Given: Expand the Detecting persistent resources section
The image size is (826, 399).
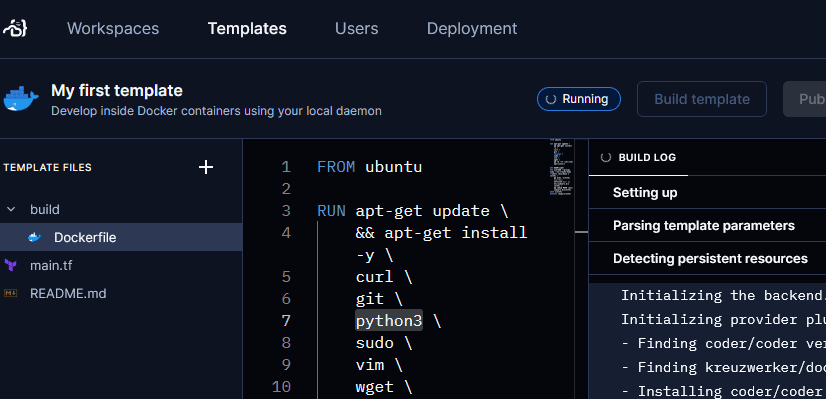Looking at the screenshot, I should [x=707, y=259].
